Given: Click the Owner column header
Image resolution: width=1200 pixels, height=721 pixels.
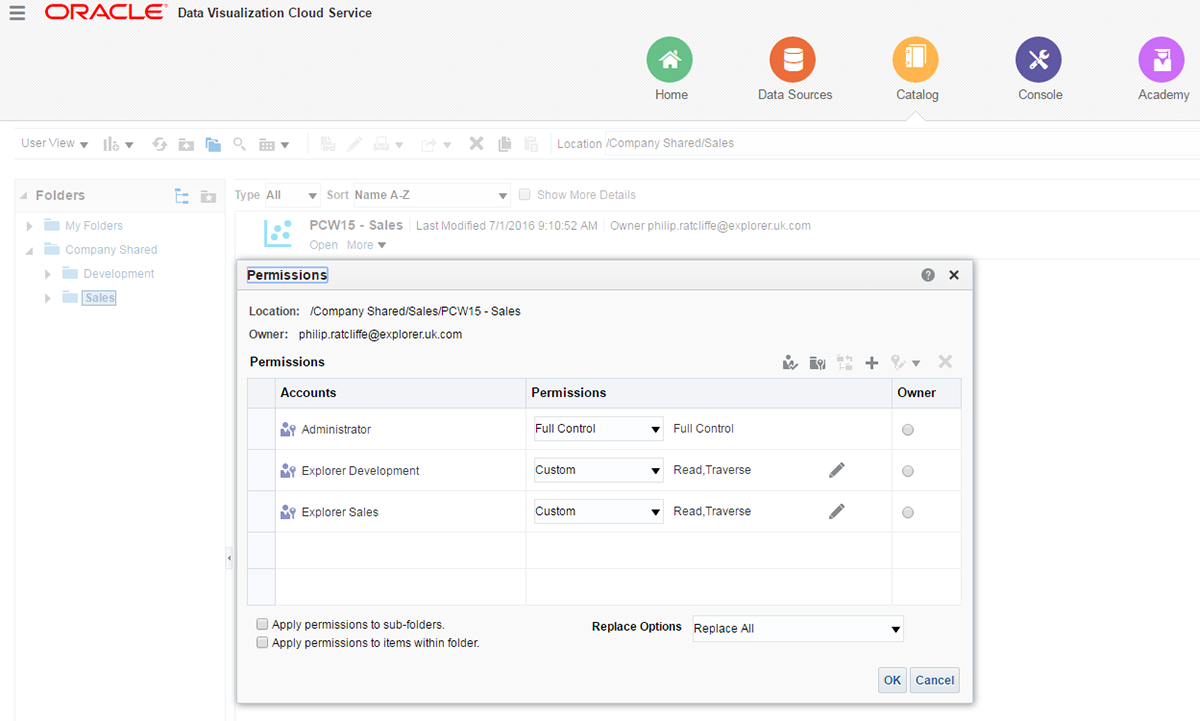Looking at the screenshot, I should [x=926, y=393].
